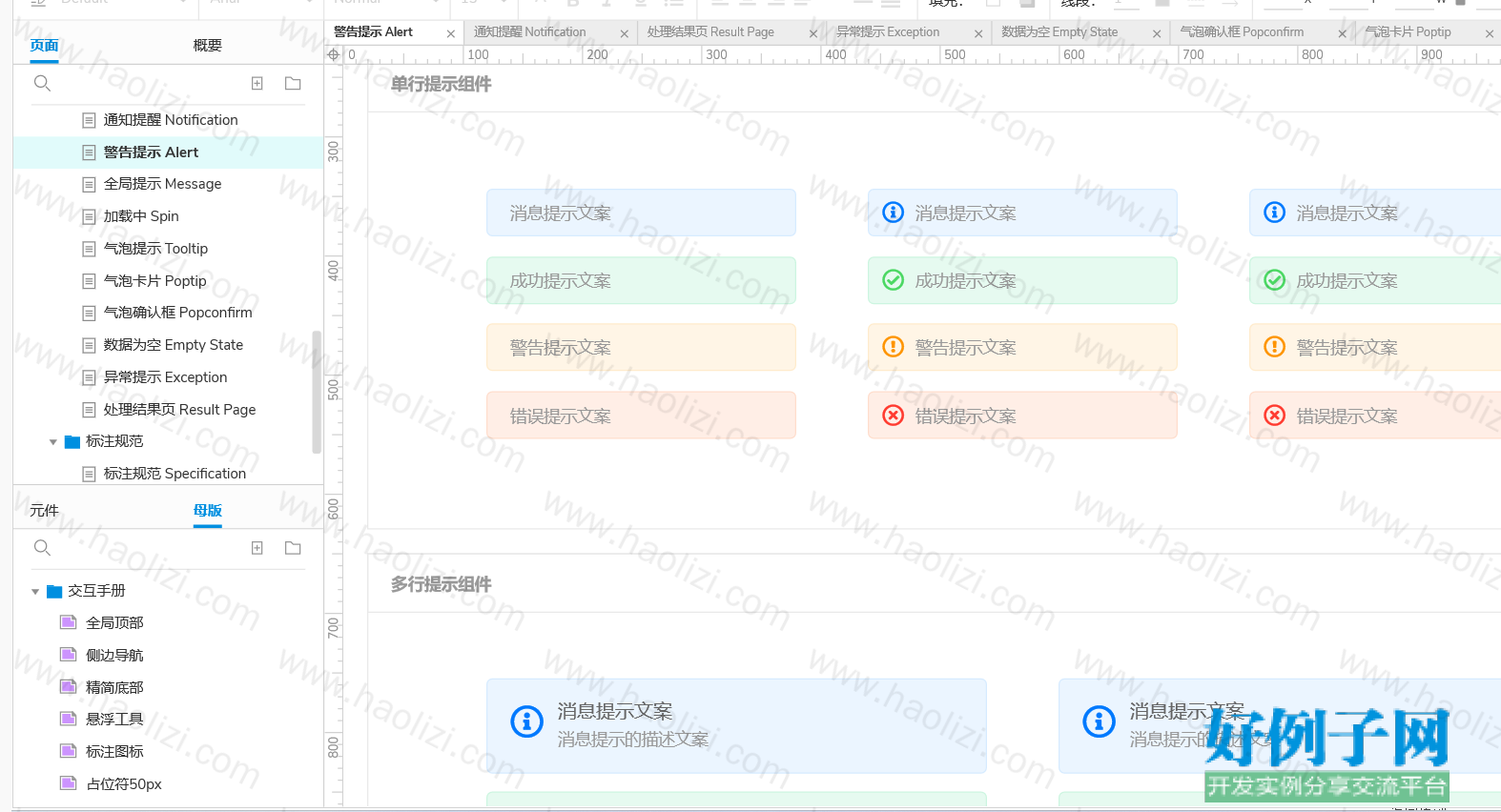Close the 数据为空 Empty State tab
Screen dimensions: 1501x812
point(1157,33)
